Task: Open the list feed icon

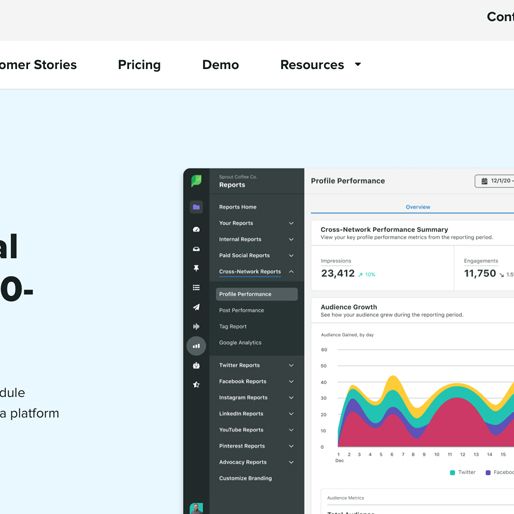Action: [196, 287]
